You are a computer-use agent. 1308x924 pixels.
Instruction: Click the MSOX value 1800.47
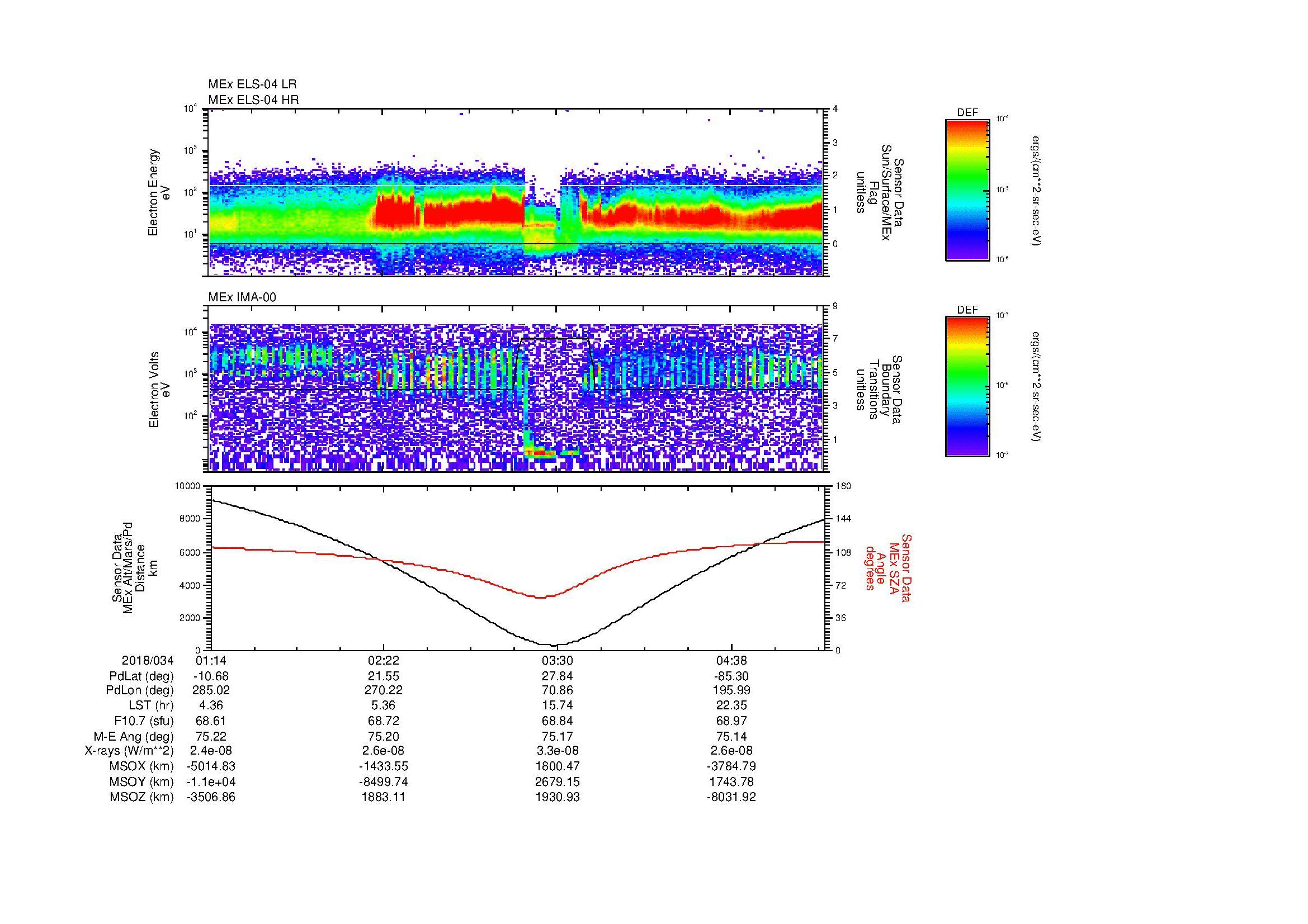point(557,766)
